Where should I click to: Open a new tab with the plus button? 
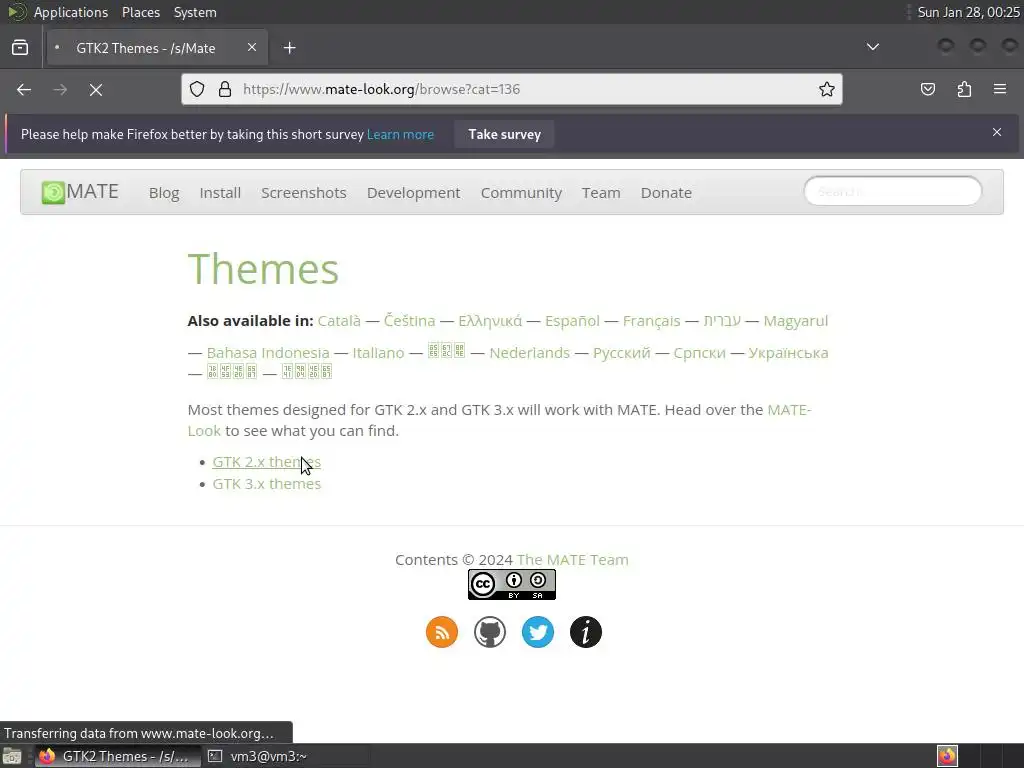click(289, 48)
